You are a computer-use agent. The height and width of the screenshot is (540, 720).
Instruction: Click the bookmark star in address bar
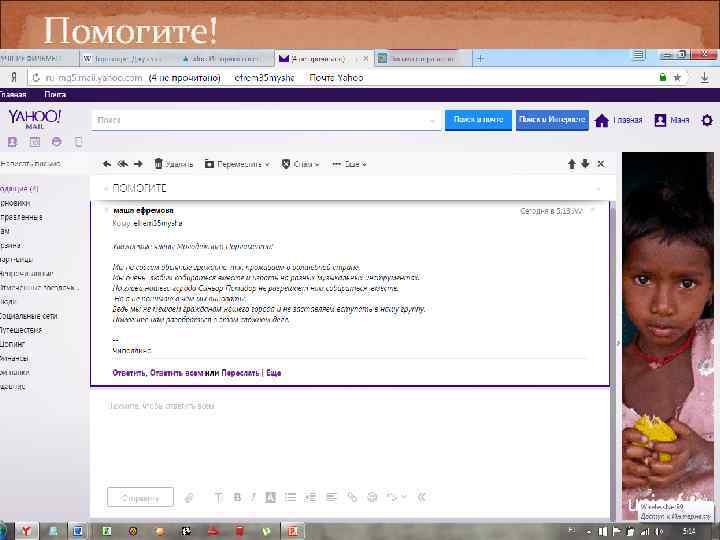(x=677, y=78)
